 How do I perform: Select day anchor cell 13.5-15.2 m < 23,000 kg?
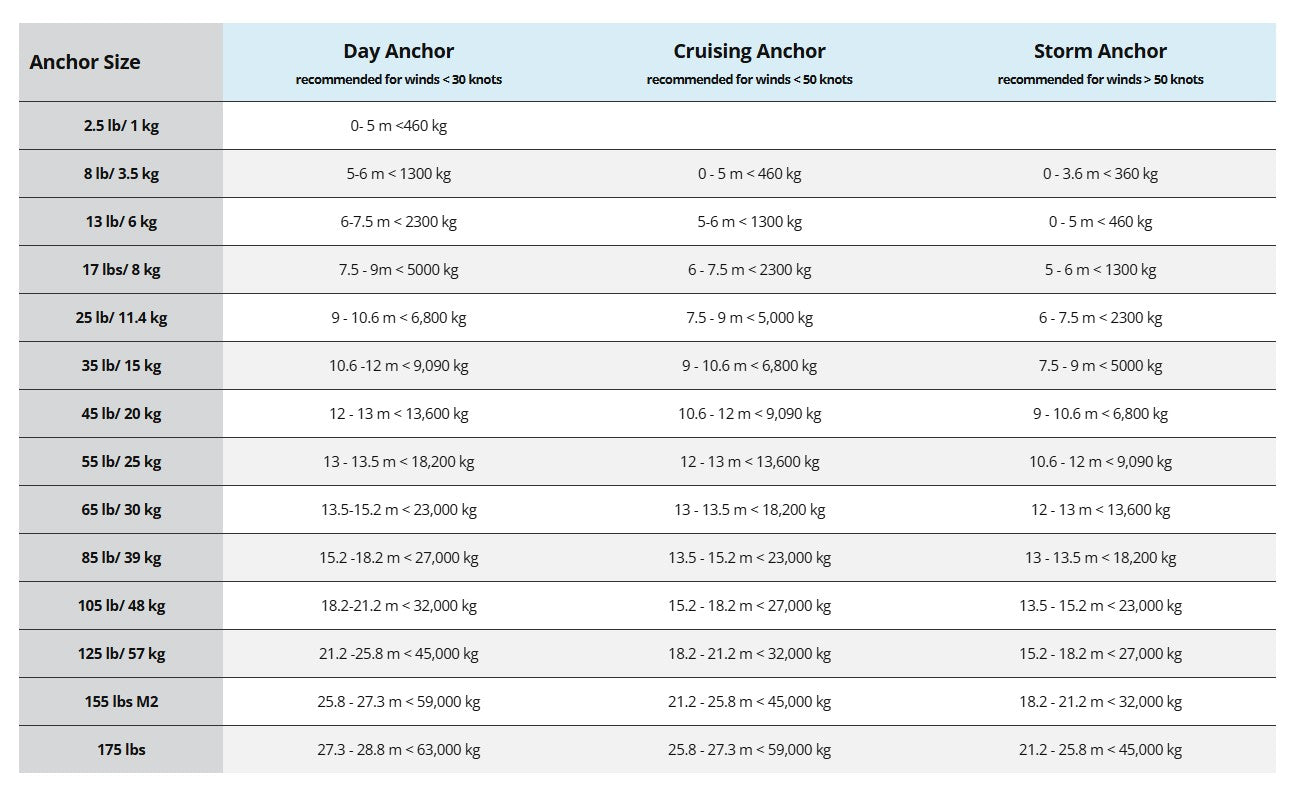(399, 510)
